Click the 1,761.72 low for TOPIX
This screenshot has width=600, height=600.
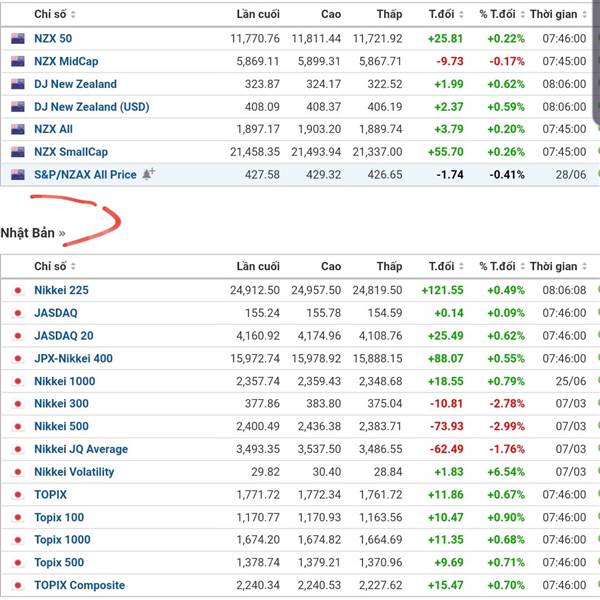[x=381, y=494]
